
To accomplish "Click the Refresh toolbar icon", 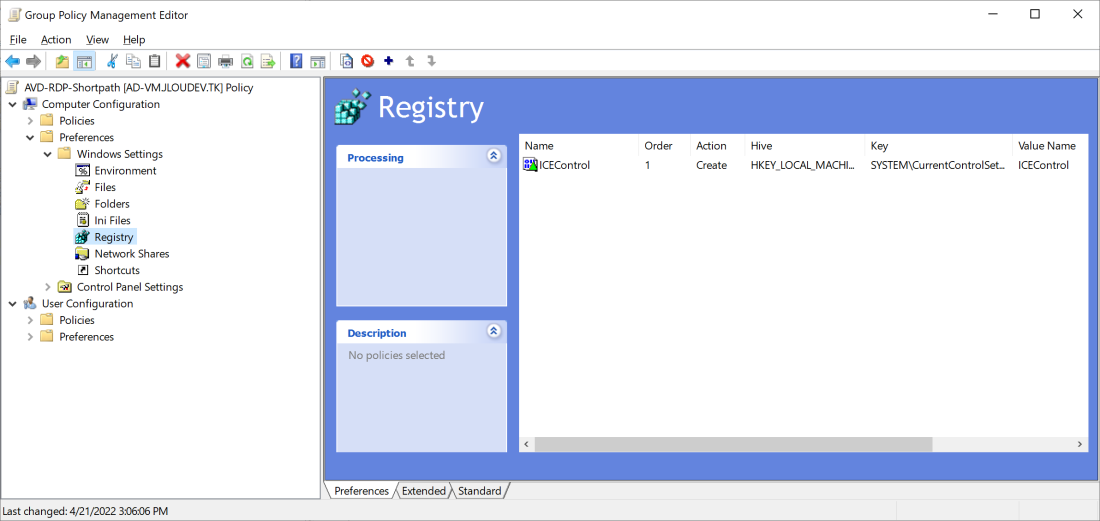I will tap(246, 62).
